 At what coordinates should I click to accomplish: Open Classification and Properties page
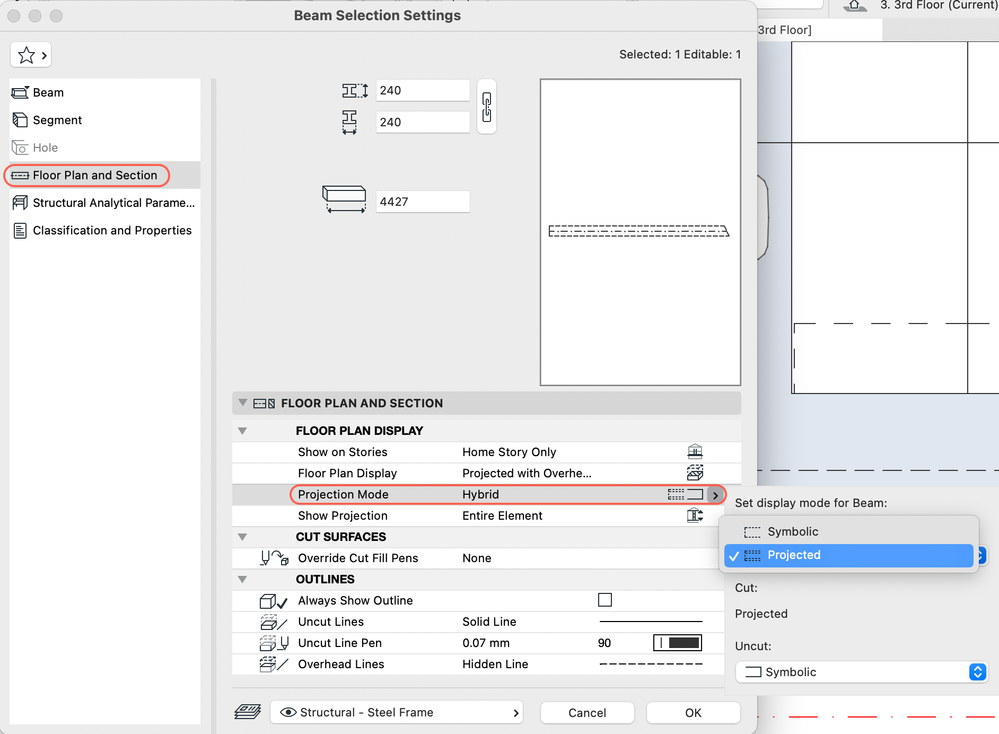pyautogui.click(x=105, y=230)
